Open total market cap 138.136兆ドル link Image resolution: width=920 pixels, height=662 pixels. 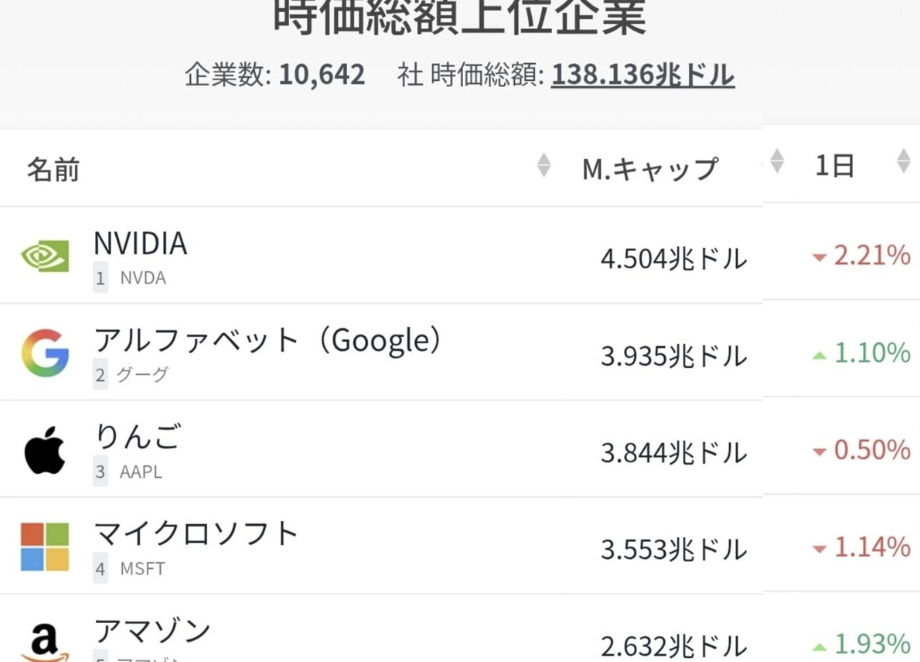point(642,75)
